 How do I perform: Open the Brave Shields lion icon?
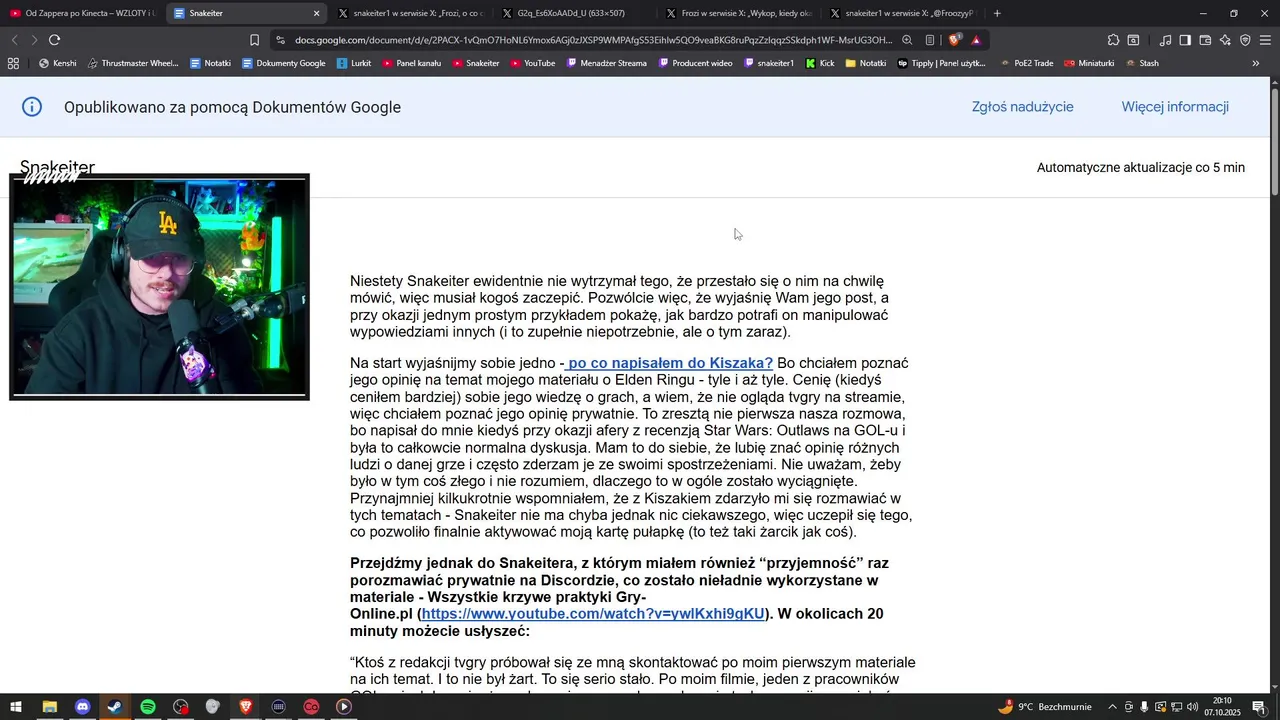[x=954, y=40]
